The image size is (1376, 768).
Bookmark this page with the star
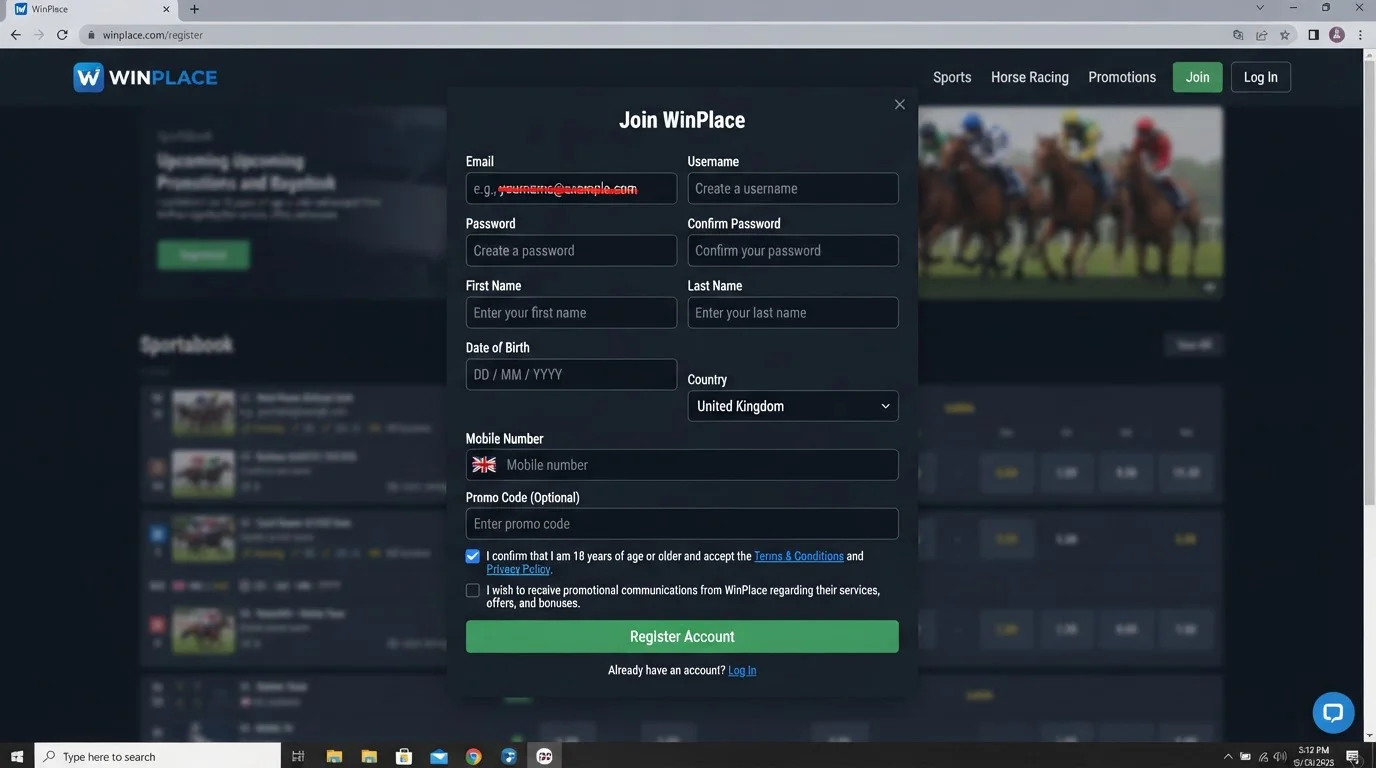[1285, 35]
